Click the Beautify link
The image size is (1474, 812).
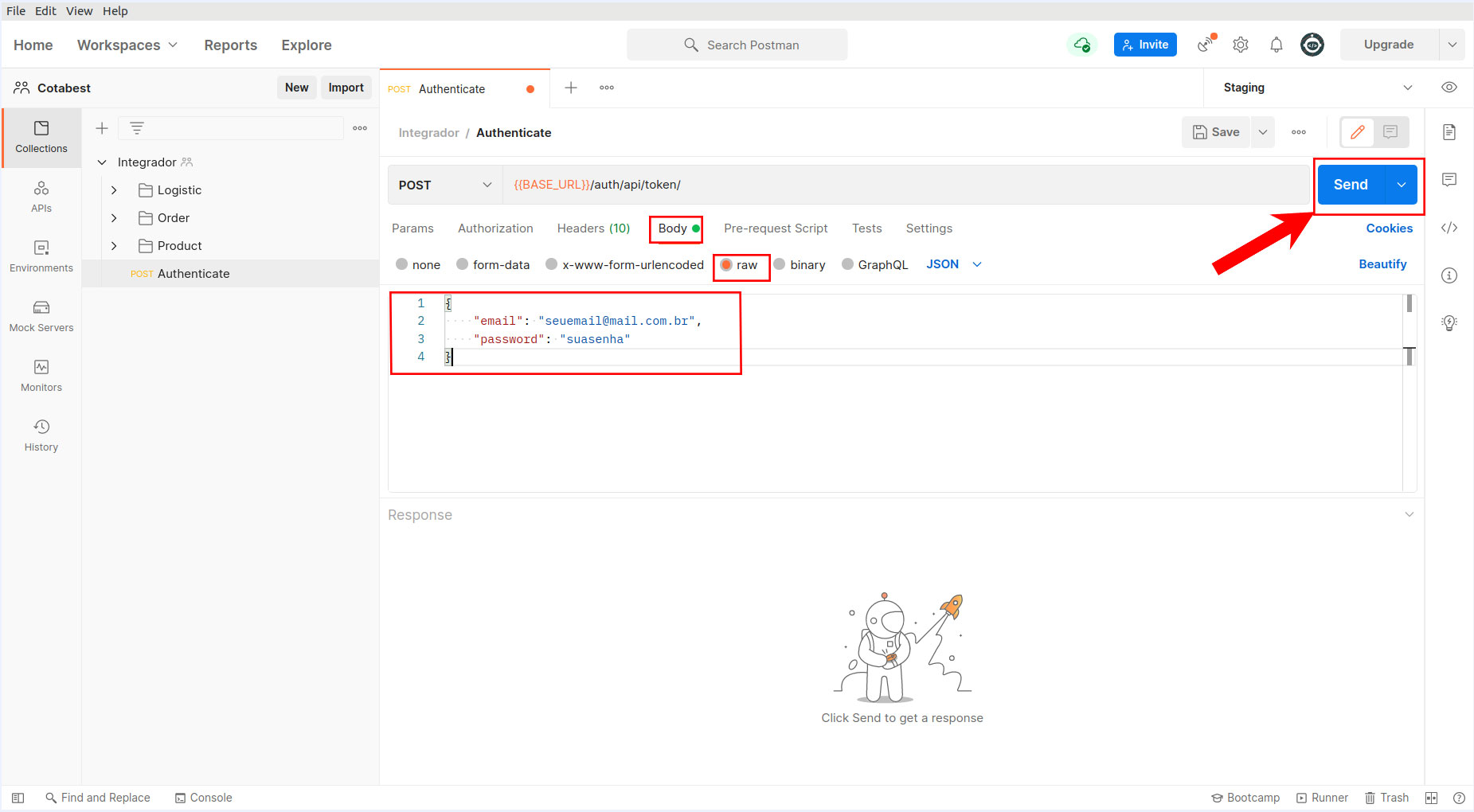[x=1382, y=264]
